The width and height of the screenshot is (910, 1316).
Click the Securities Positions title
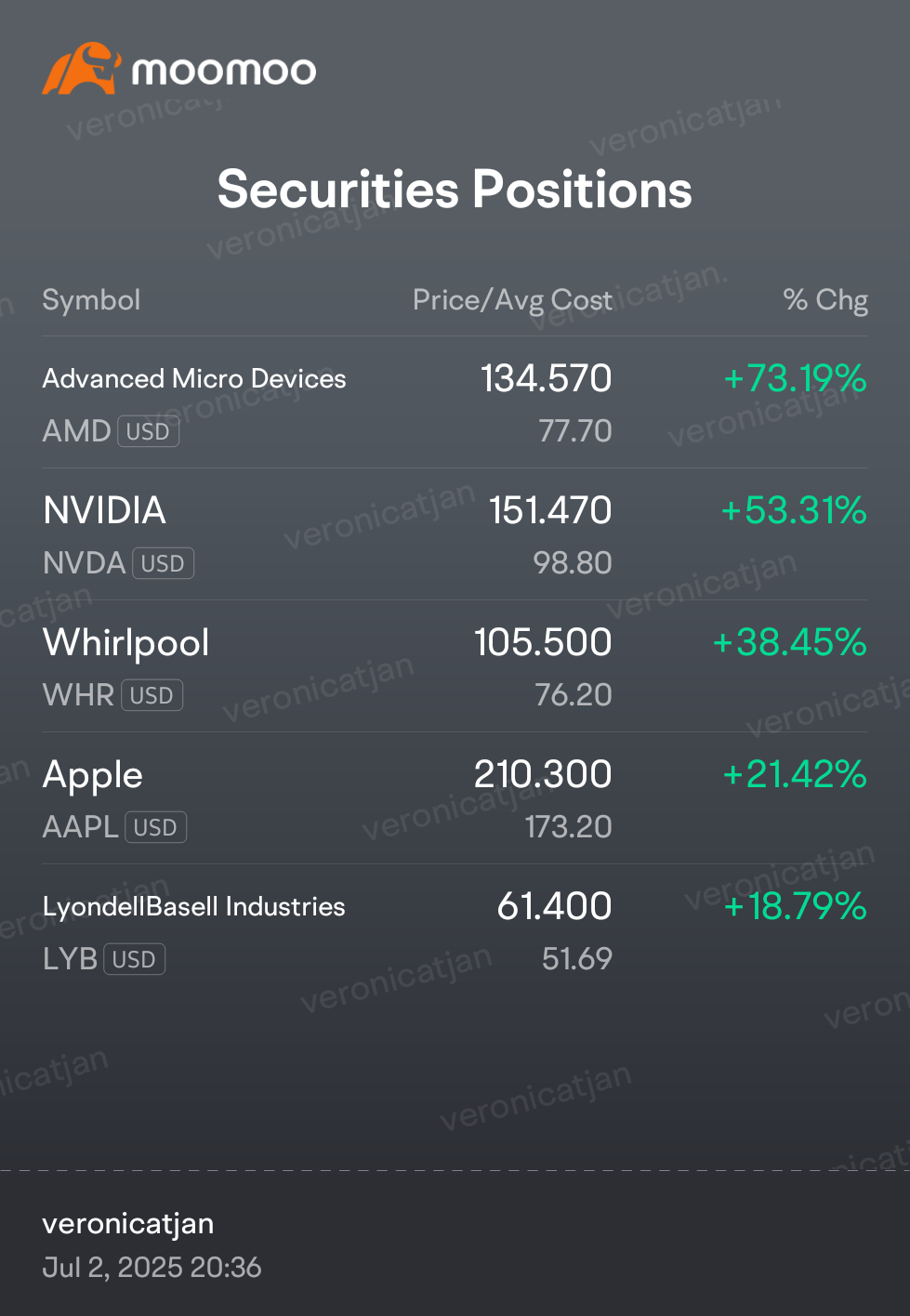pyautogui.click(x=455, y=190)
